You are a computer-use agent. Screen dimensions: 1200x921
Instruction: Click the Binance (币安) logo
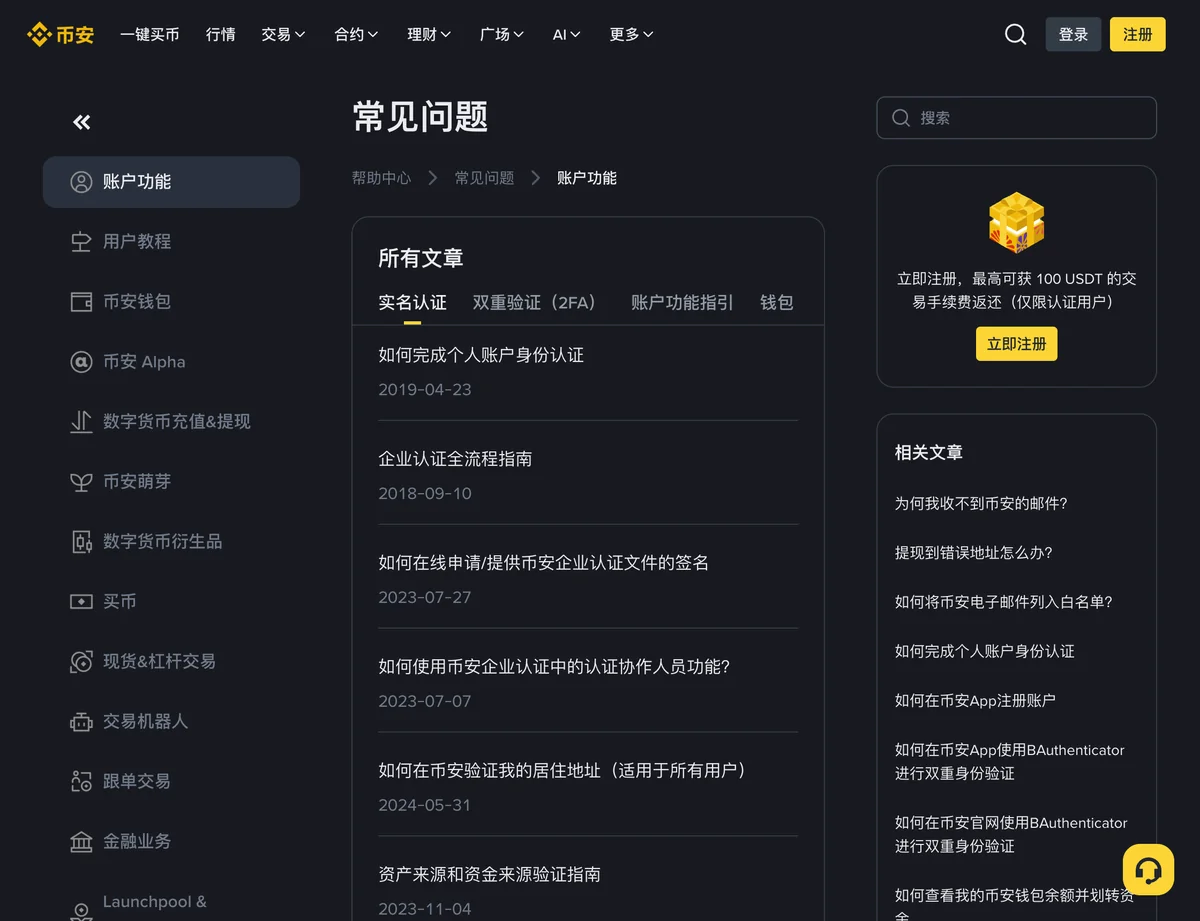[x=60, y=34]
